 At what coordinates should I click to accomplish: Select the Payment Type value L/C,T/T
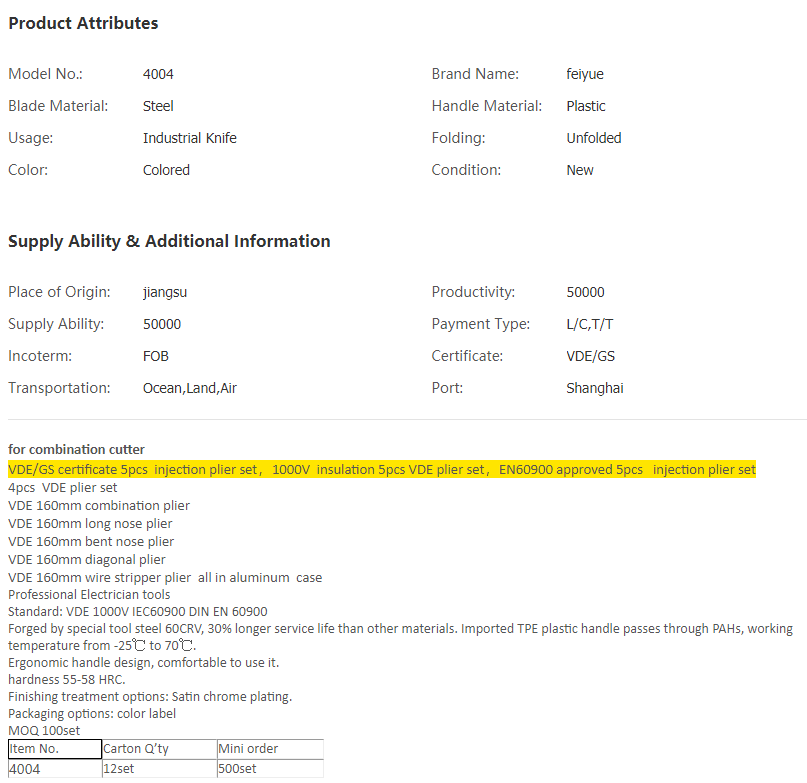click(591, 324)
